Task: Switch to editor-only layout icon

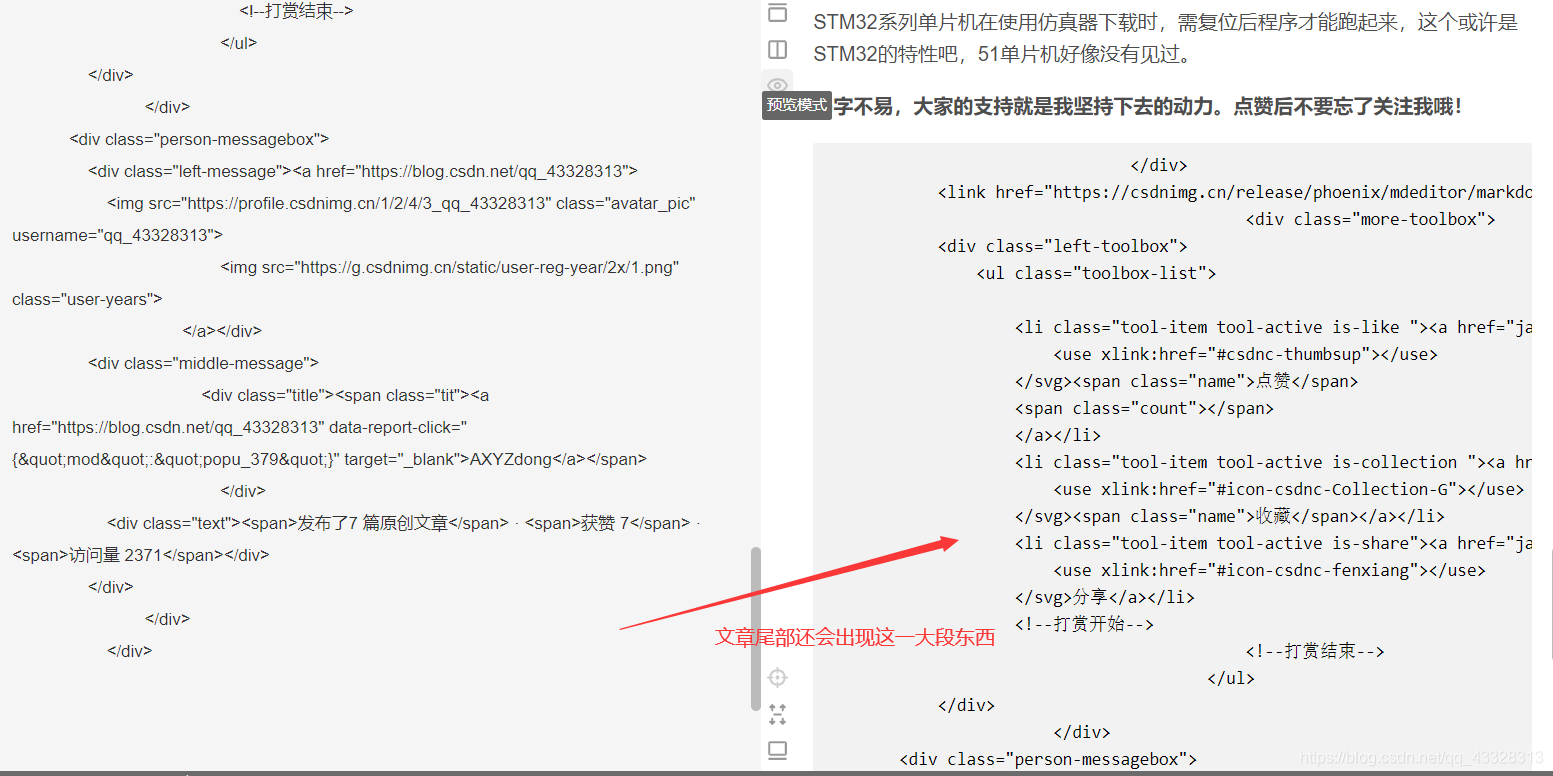Action: (777, 12)
